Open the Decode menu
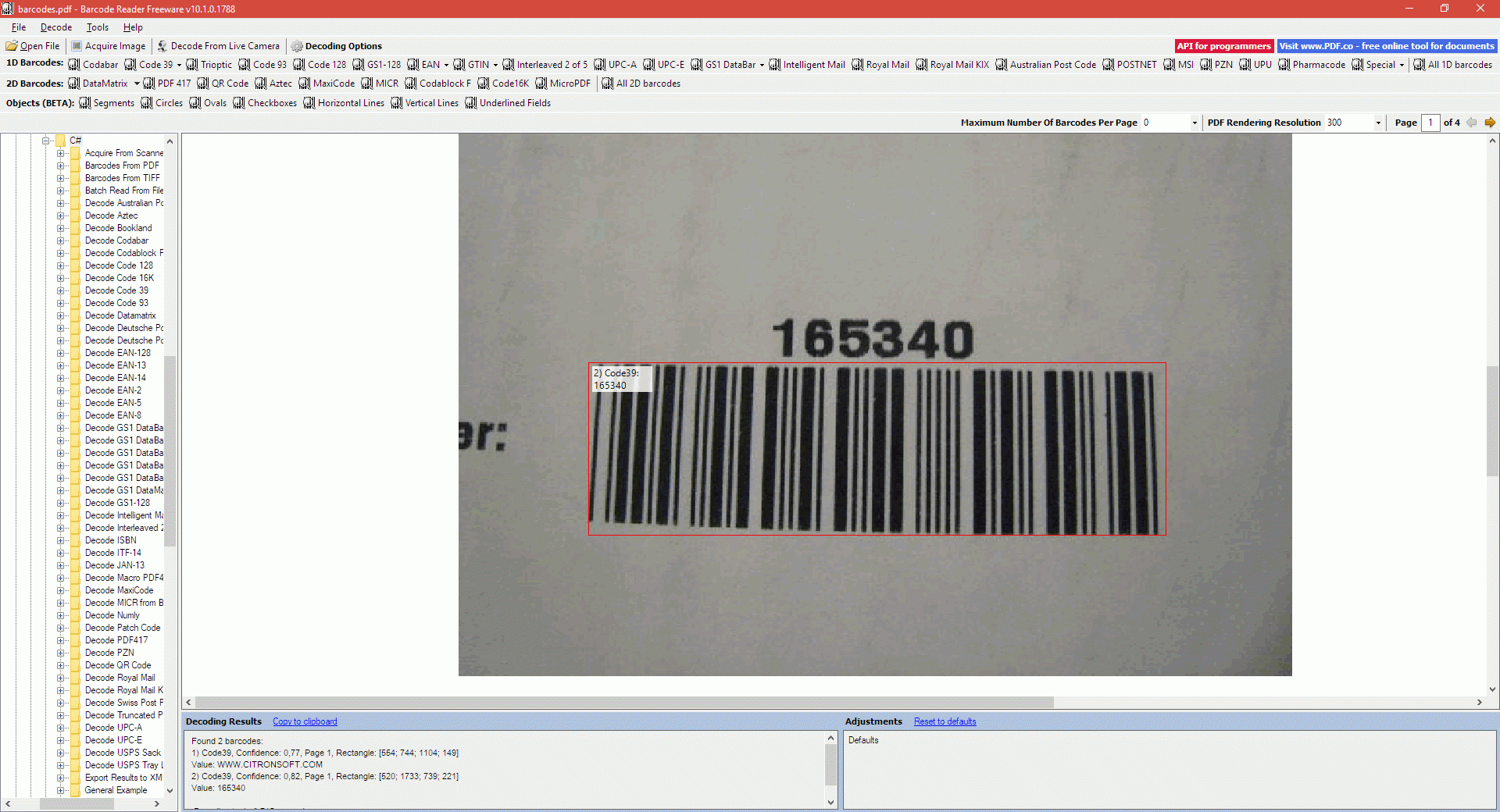This screenshot has width=1500, height=812. (x=55, y=27)
